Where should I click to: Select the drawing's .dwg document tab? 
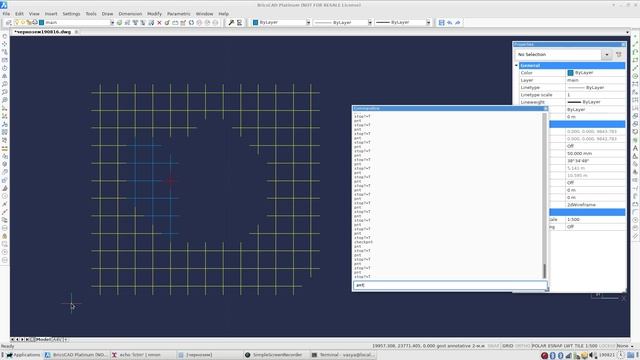[42, 32]
